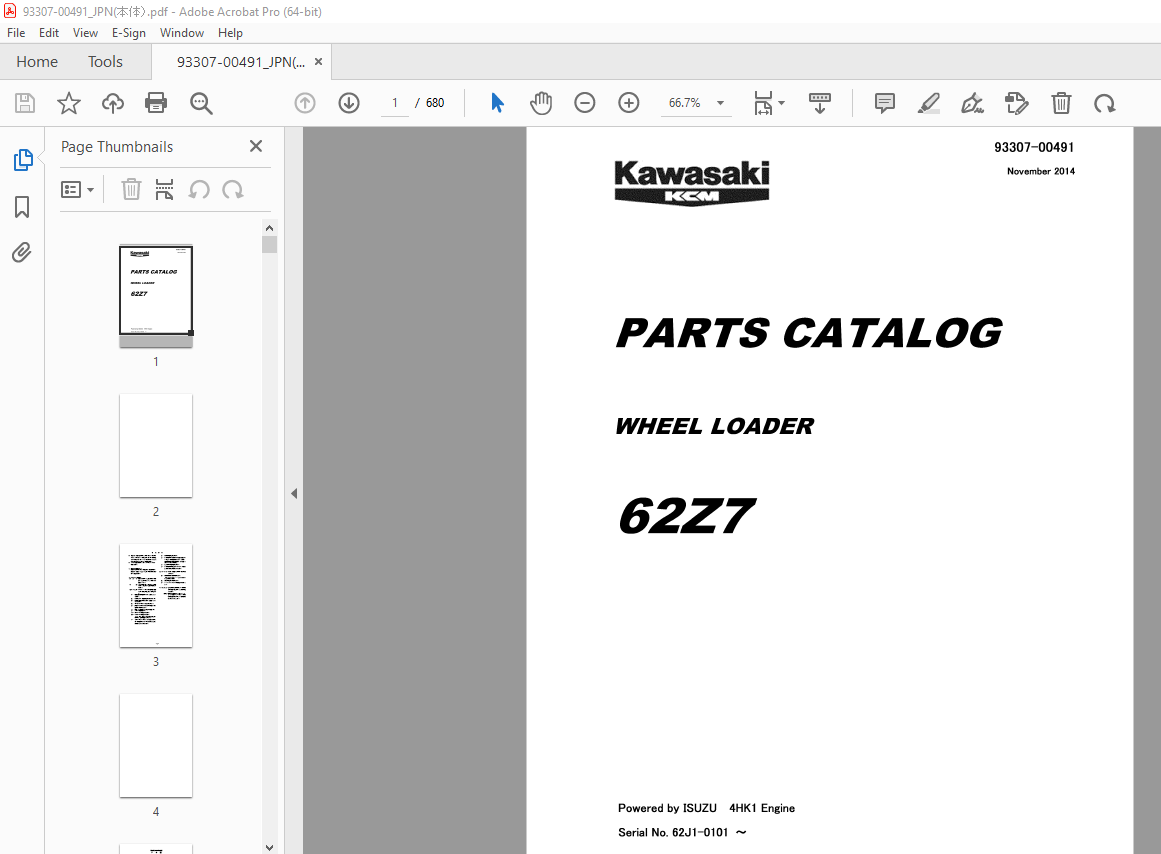The height and width of the screenshot is (854, 1161).
Task: Open the Sign document pen tool
Action: 972,103
